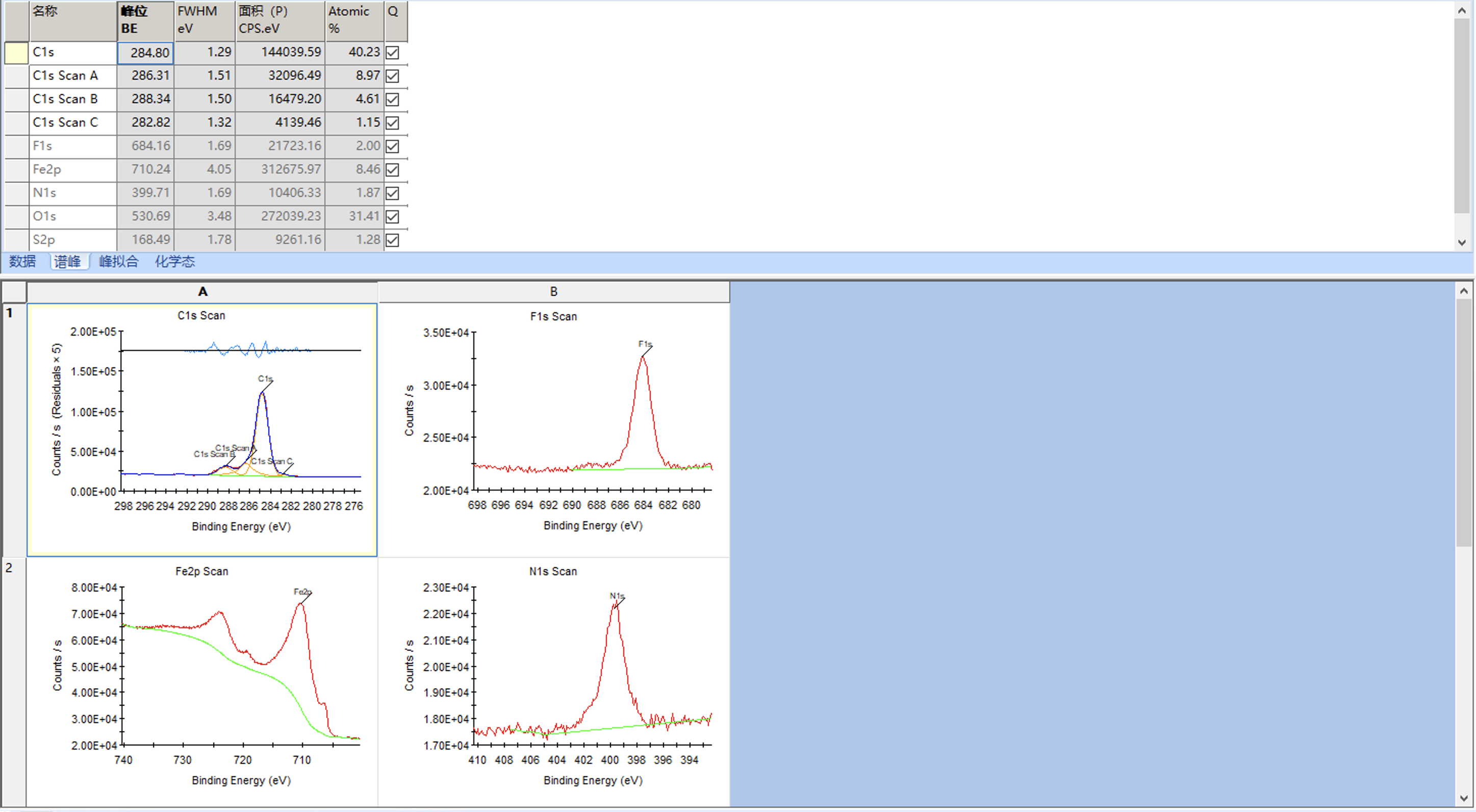This screenshot has height=812, width=1476.
Task: Toggle the Fe2p row checkbox
Action: click(x=393, y=170)
